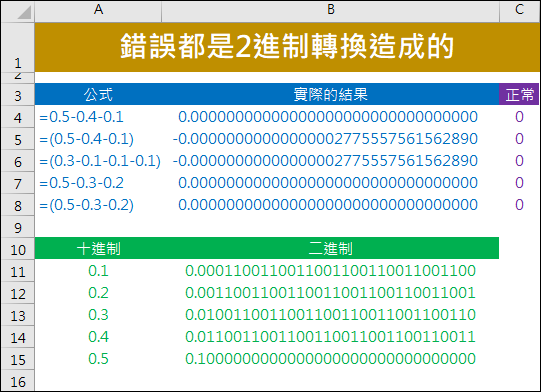Select row 11 header

[17, 271]
